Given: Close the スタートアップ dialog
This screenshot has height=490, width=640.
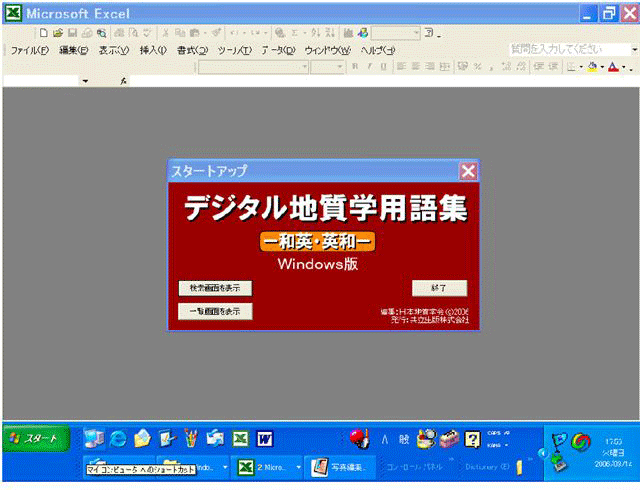Looking at the screenshot, I should pyautogui.click(x=468, y=171).
